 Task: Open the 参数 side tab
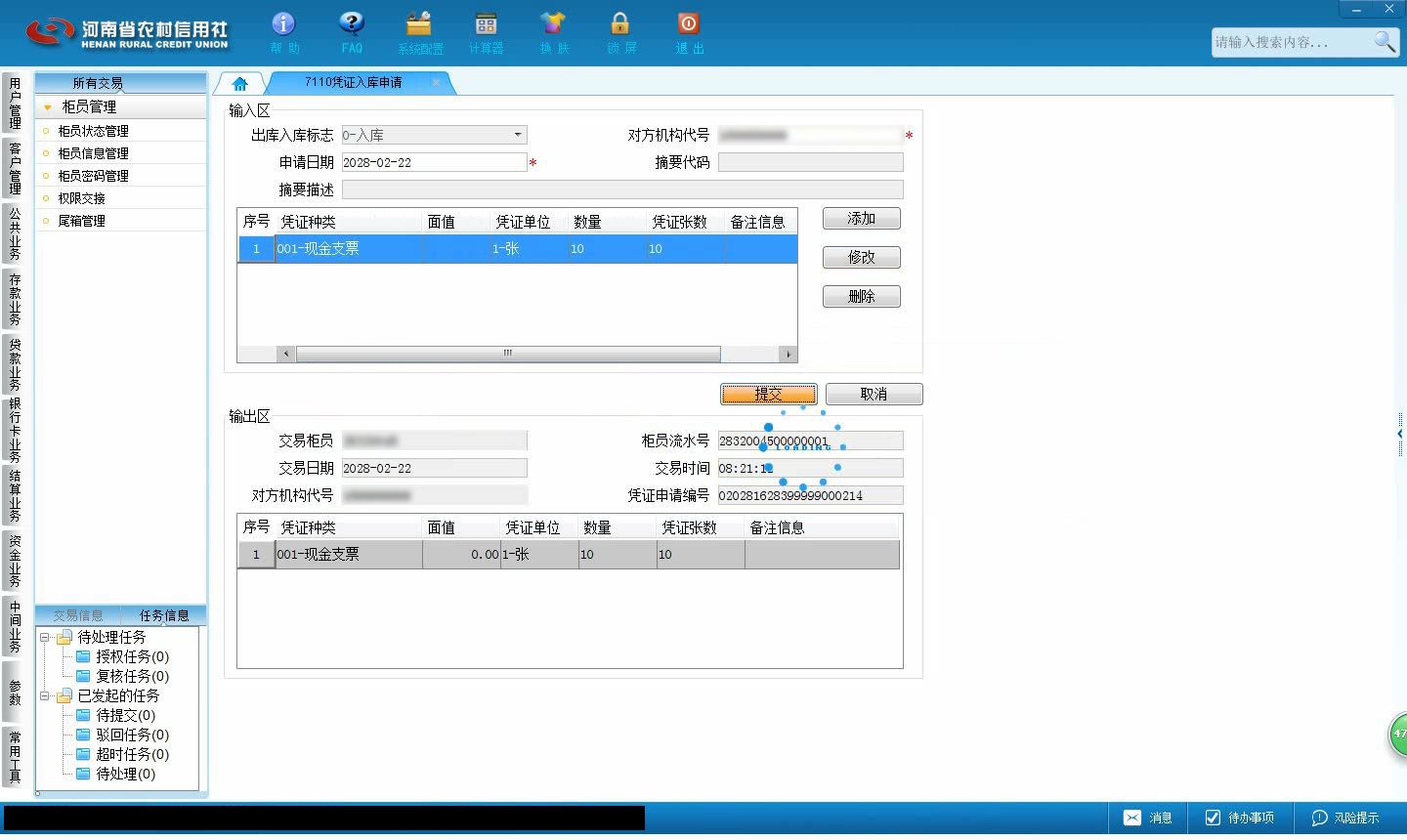15,693
